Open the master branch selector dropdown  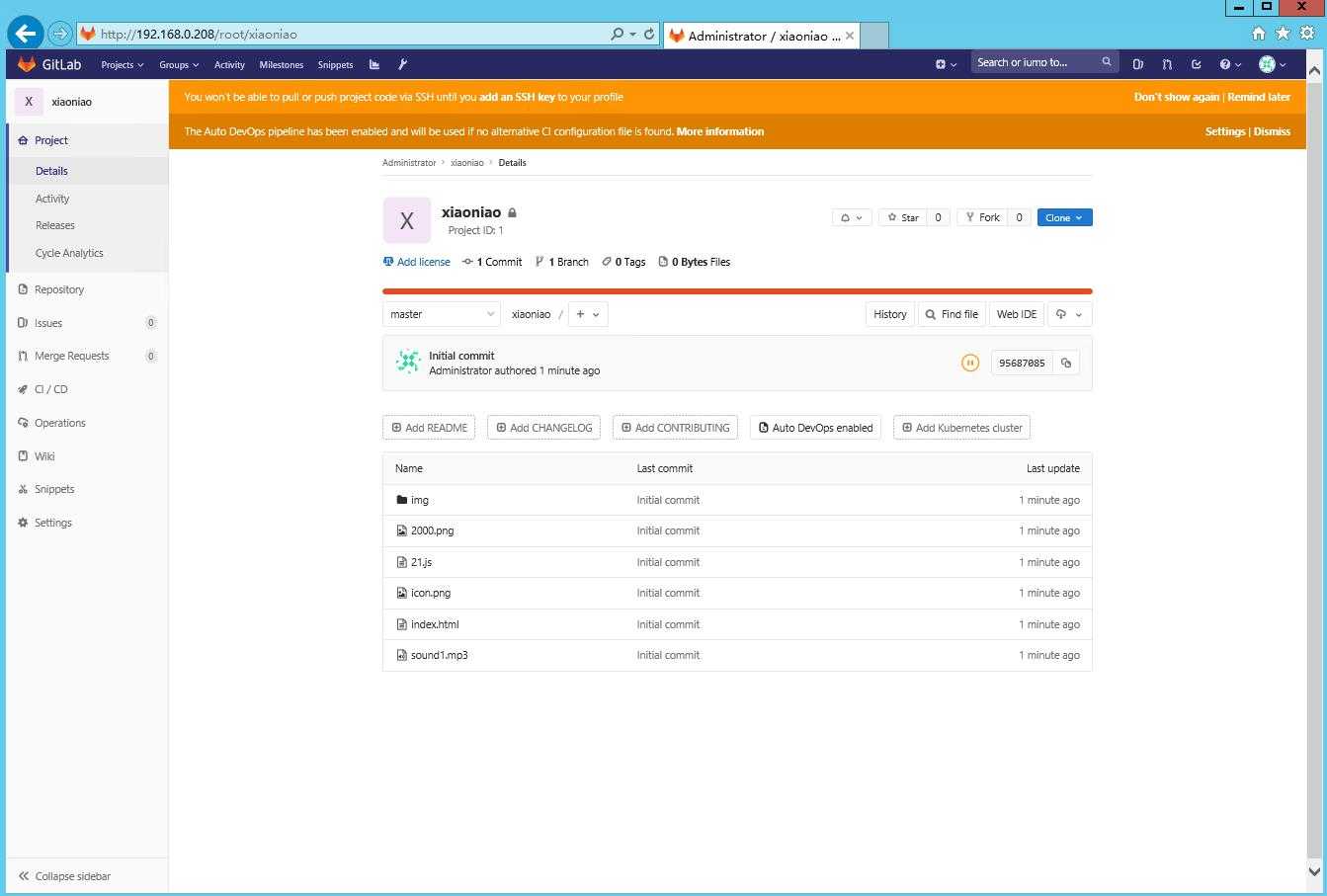442,314
